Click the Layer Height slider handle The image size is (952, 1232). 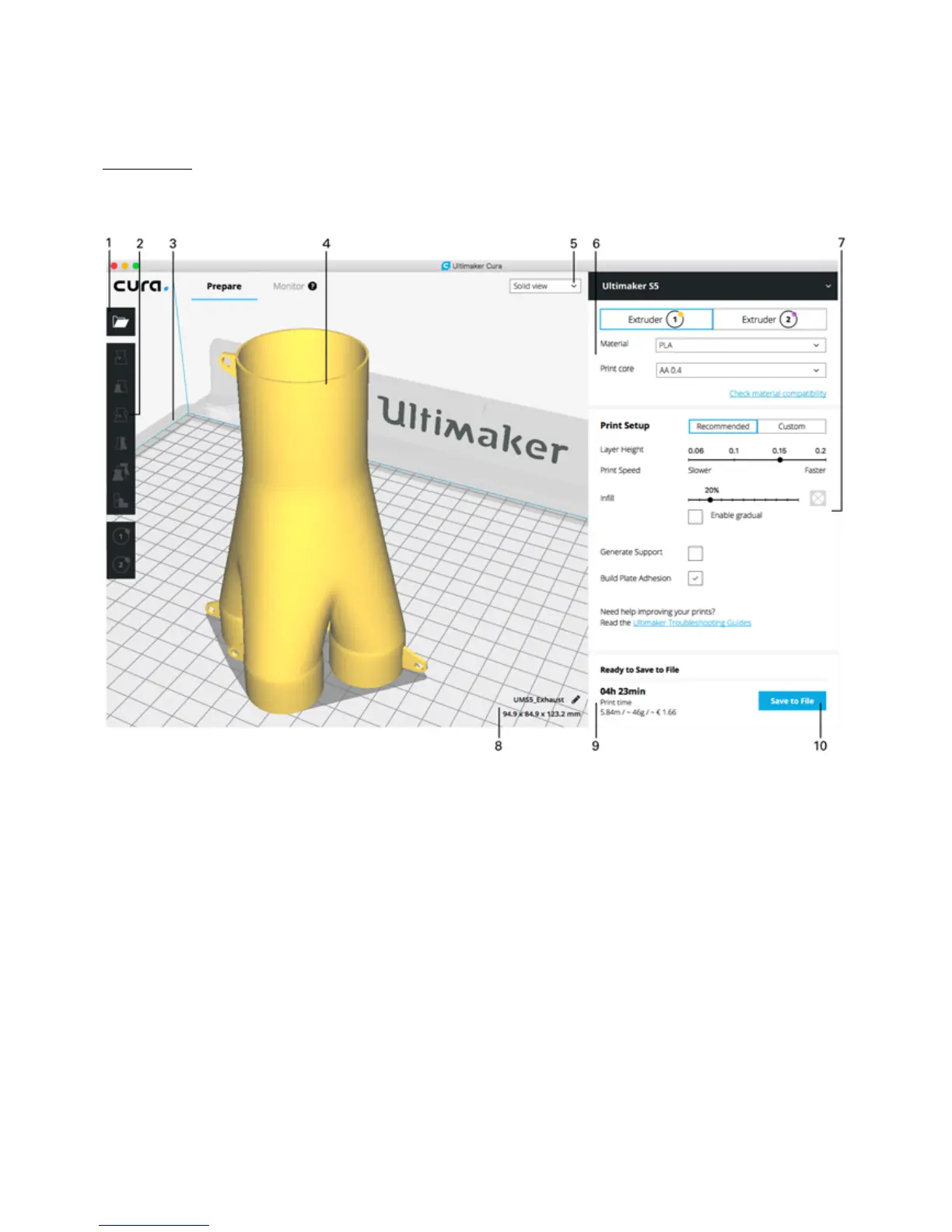pos(779,460)
